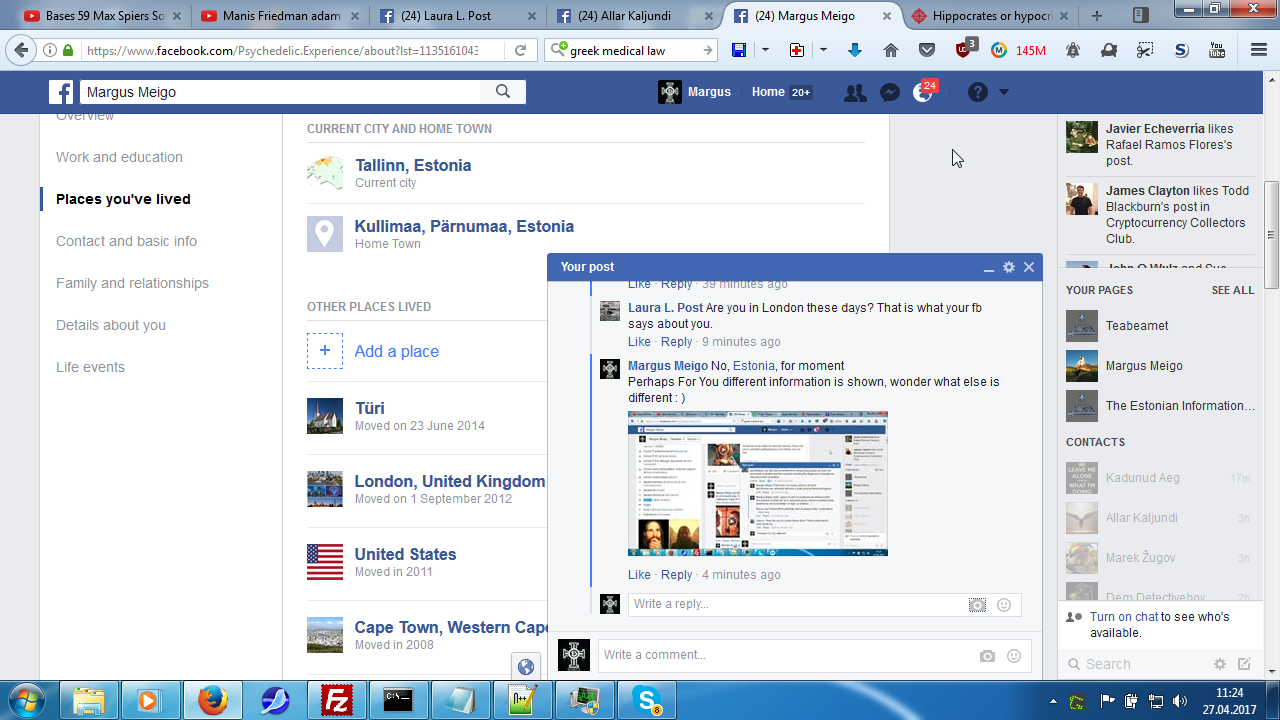Click Reply under Laura L. Post's comment

point(677,342)
